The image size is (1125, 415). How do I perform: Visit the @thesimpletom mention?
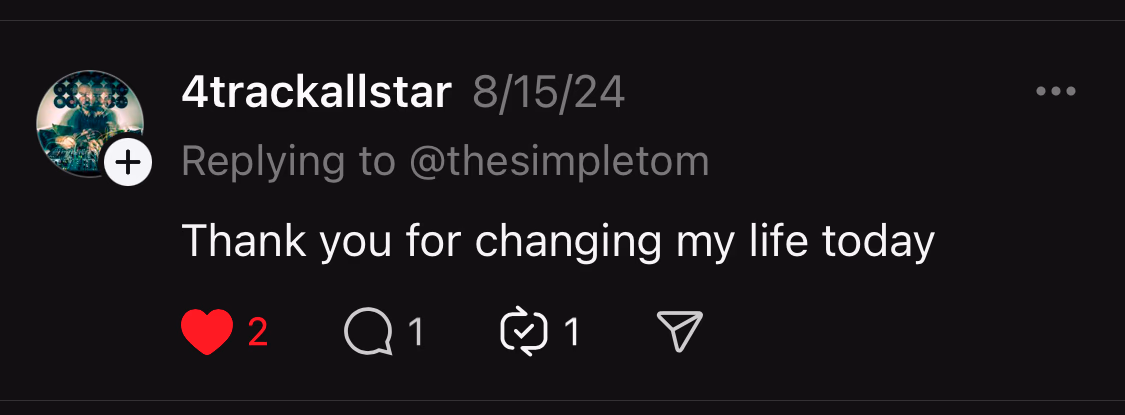coord(558,161)
